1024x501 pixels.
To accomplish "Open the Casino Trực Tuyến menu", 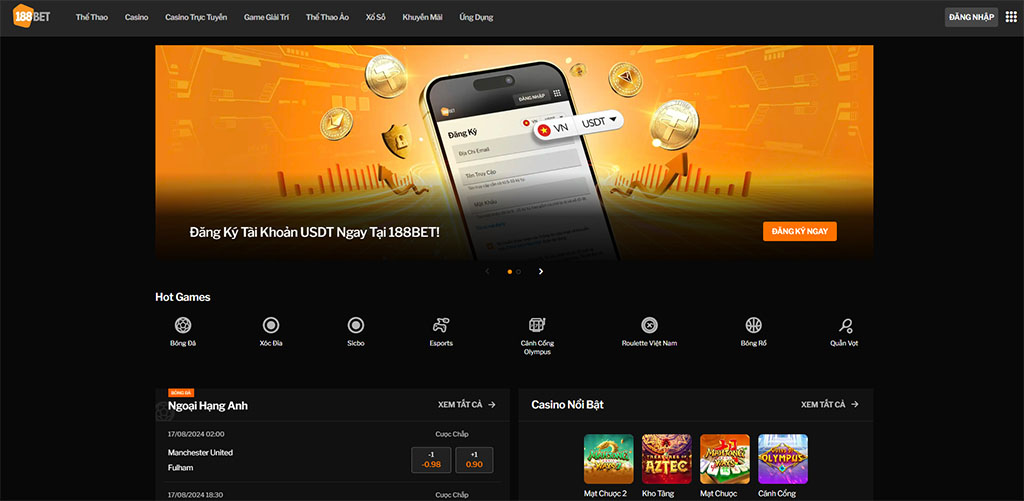I will tap(196, 17).
